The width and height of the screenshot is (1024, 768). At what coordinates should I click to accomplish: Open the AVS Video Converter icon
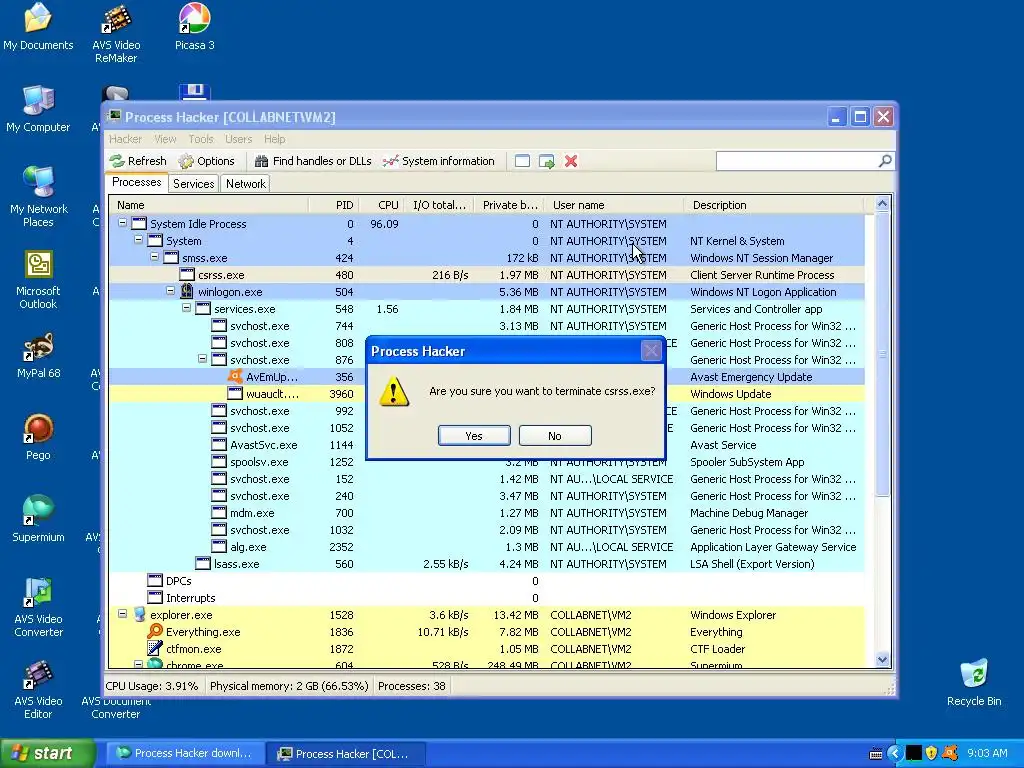[38, 608]
